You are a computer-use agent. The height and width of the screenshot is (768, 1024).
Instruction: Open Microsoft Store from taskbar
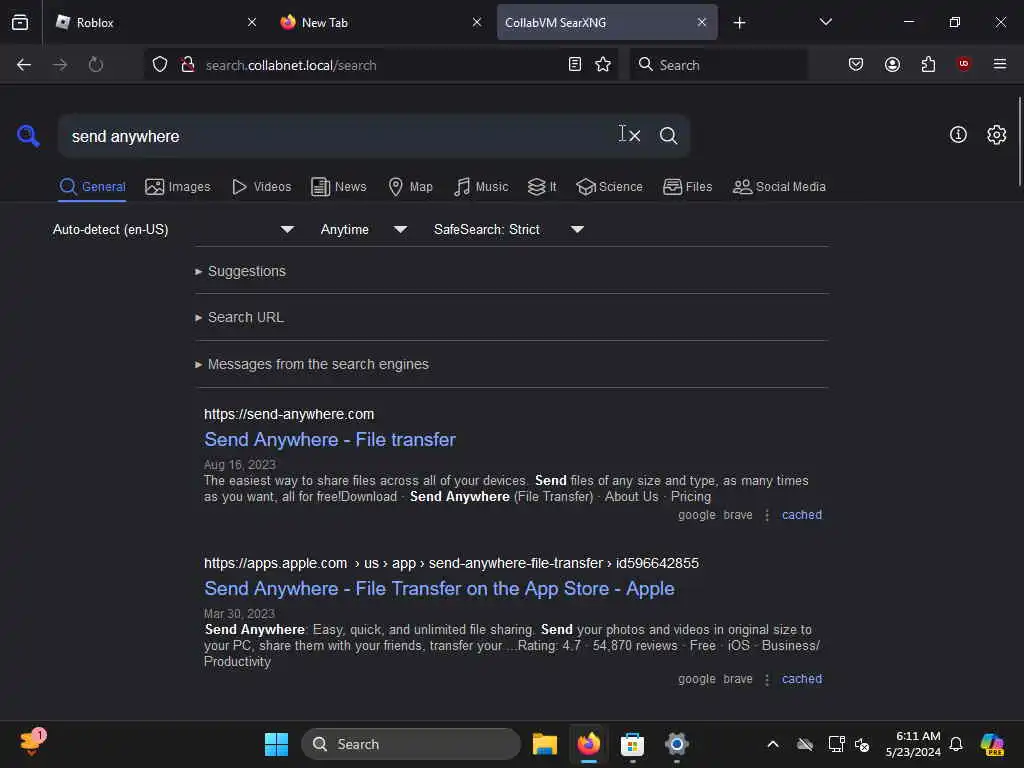632,744
